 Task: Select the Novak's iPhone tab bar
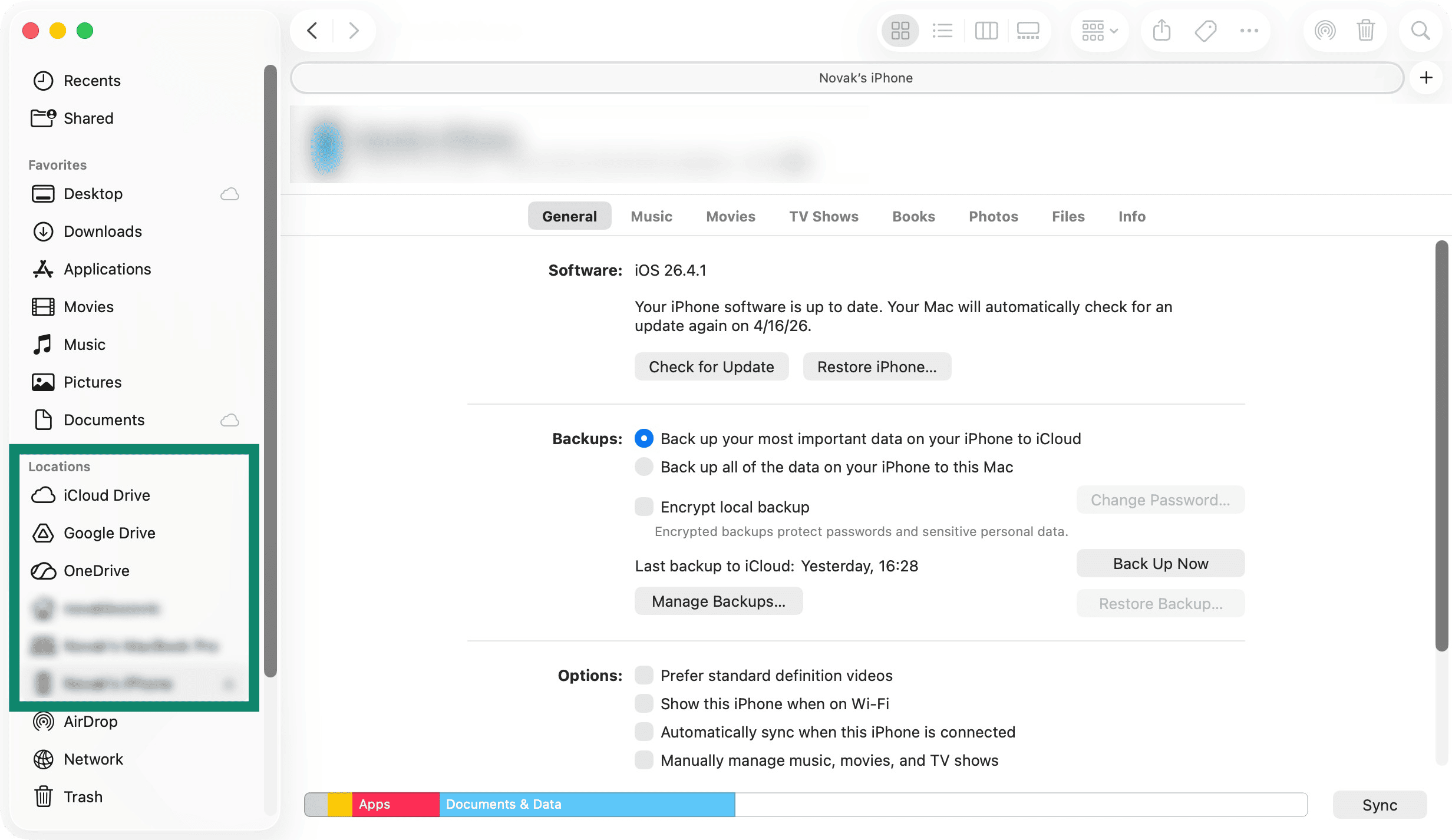(847, 78)
